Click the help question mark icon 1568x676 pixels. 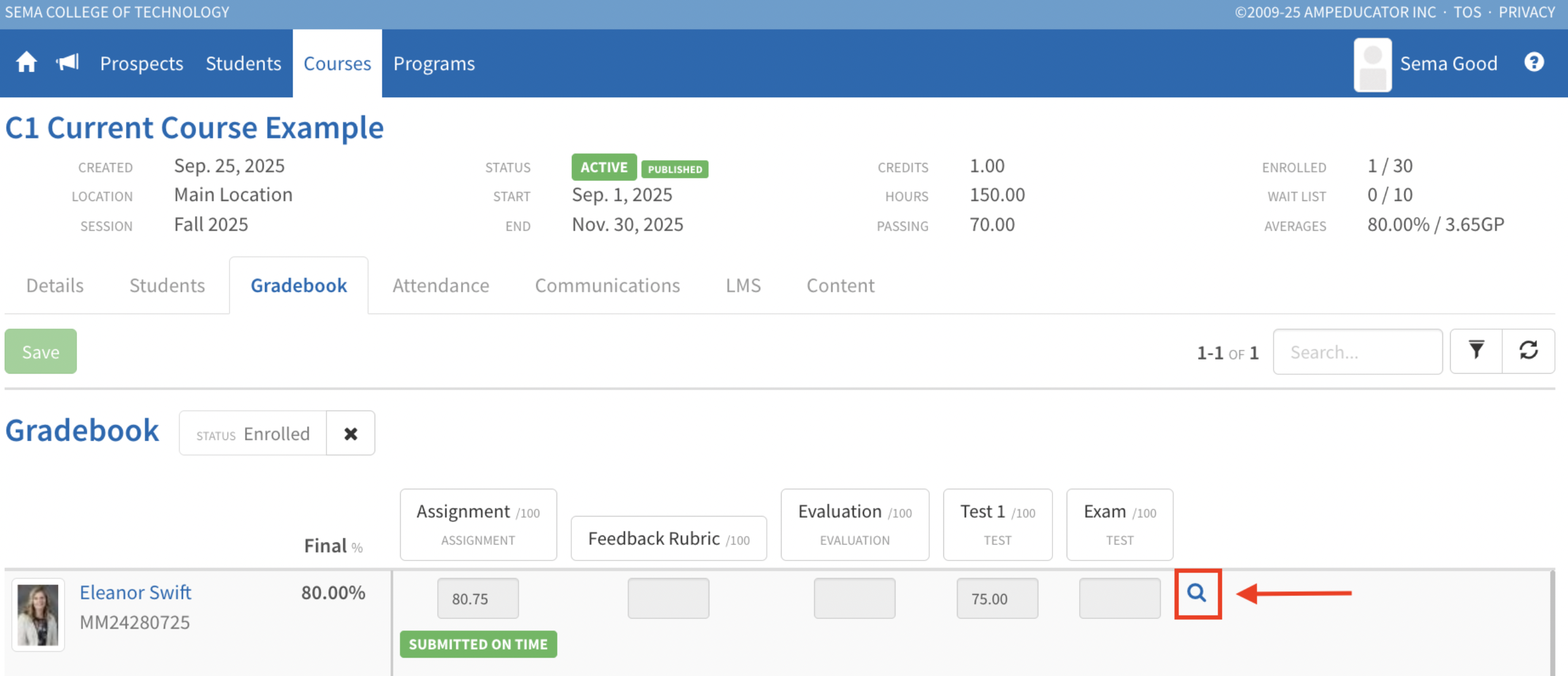click(x=1532, y=63)
